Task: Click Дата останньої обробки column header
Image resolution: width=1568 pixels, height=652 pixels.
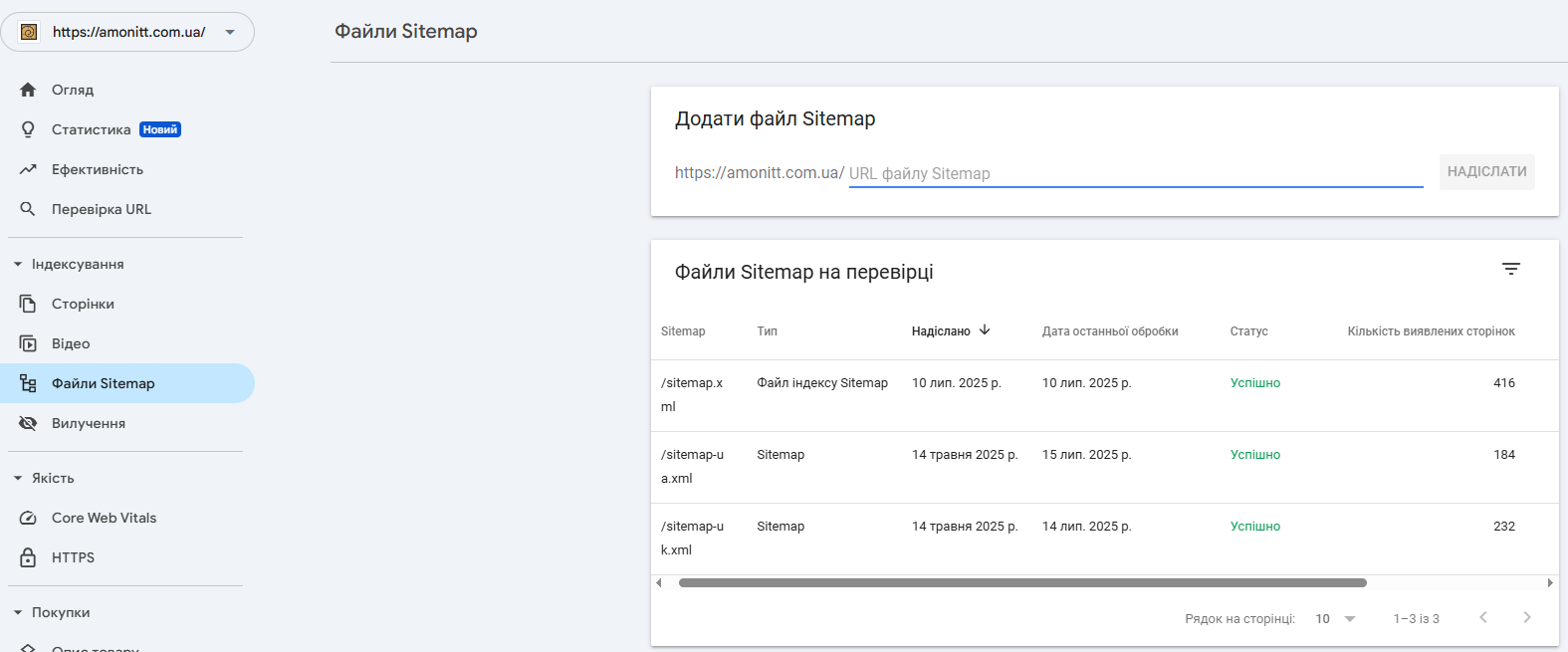Action: [1110, 331]
